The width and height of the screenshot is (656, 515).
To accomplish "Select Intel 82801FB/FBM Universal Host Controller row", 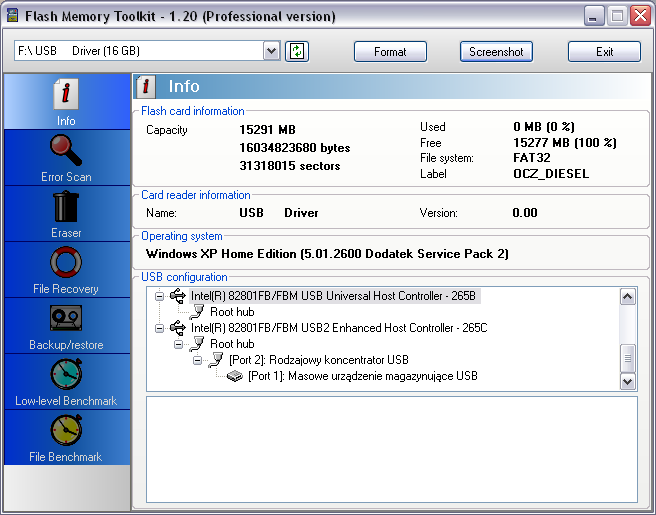I will tap(333, 296).
